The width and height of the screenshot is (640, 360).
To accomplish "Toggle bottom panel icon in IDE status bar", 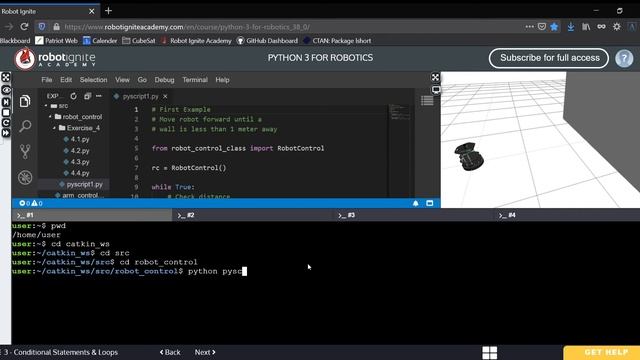I will (x=429, y=203).
